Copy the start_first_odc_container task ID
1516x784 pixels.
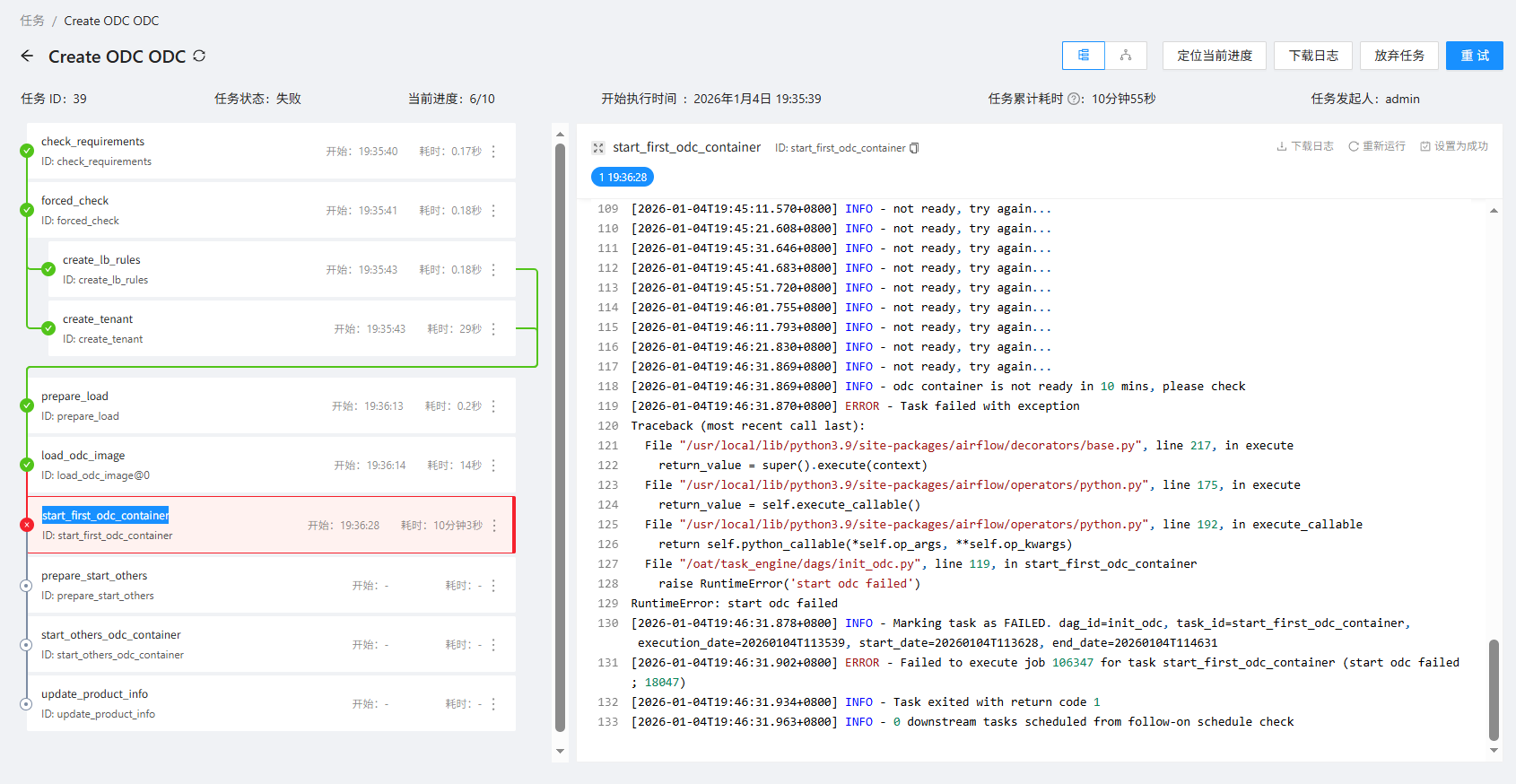[914, 148]
